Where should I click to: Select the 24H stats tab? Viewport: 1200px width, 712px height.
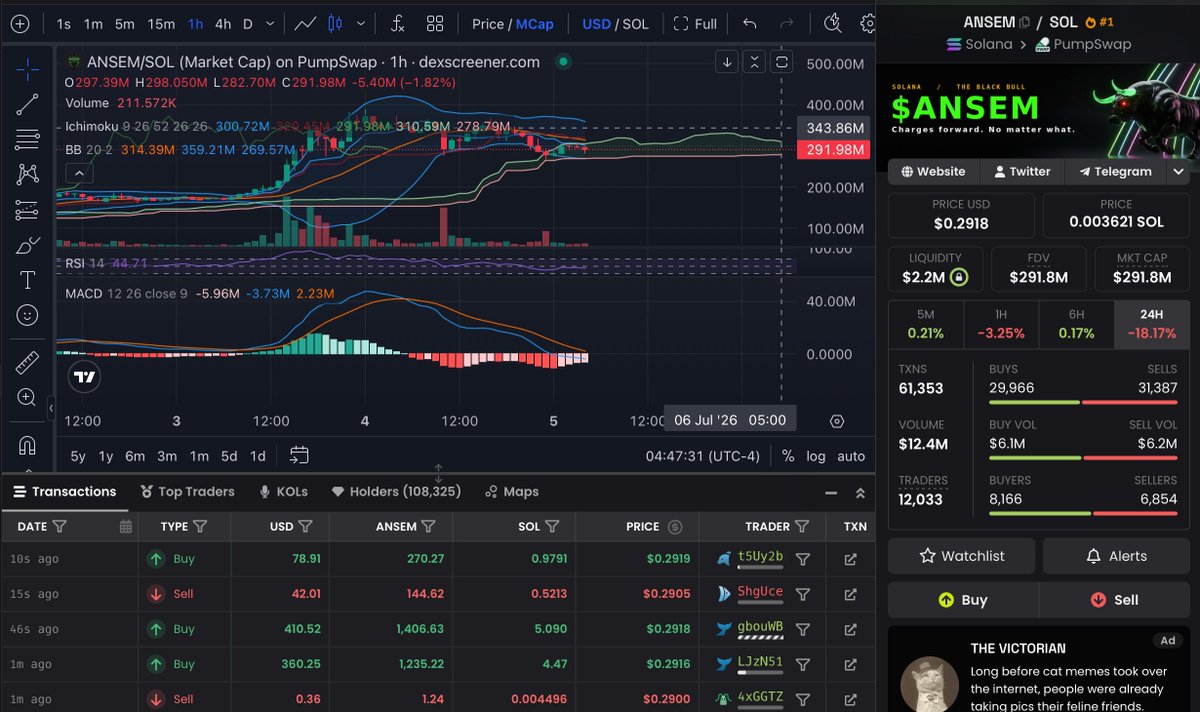[1151, 324]
